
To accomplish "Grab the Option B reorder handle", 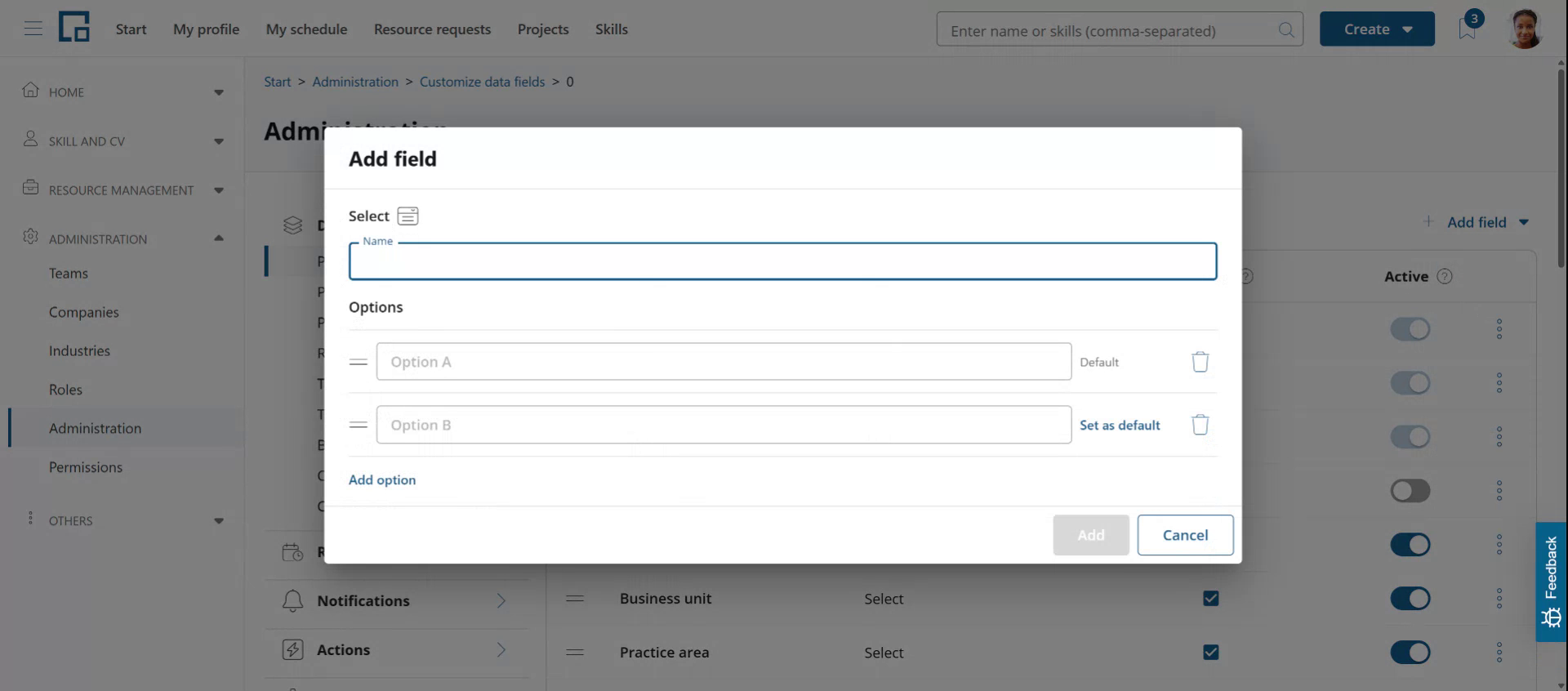I will pos(359,425).
